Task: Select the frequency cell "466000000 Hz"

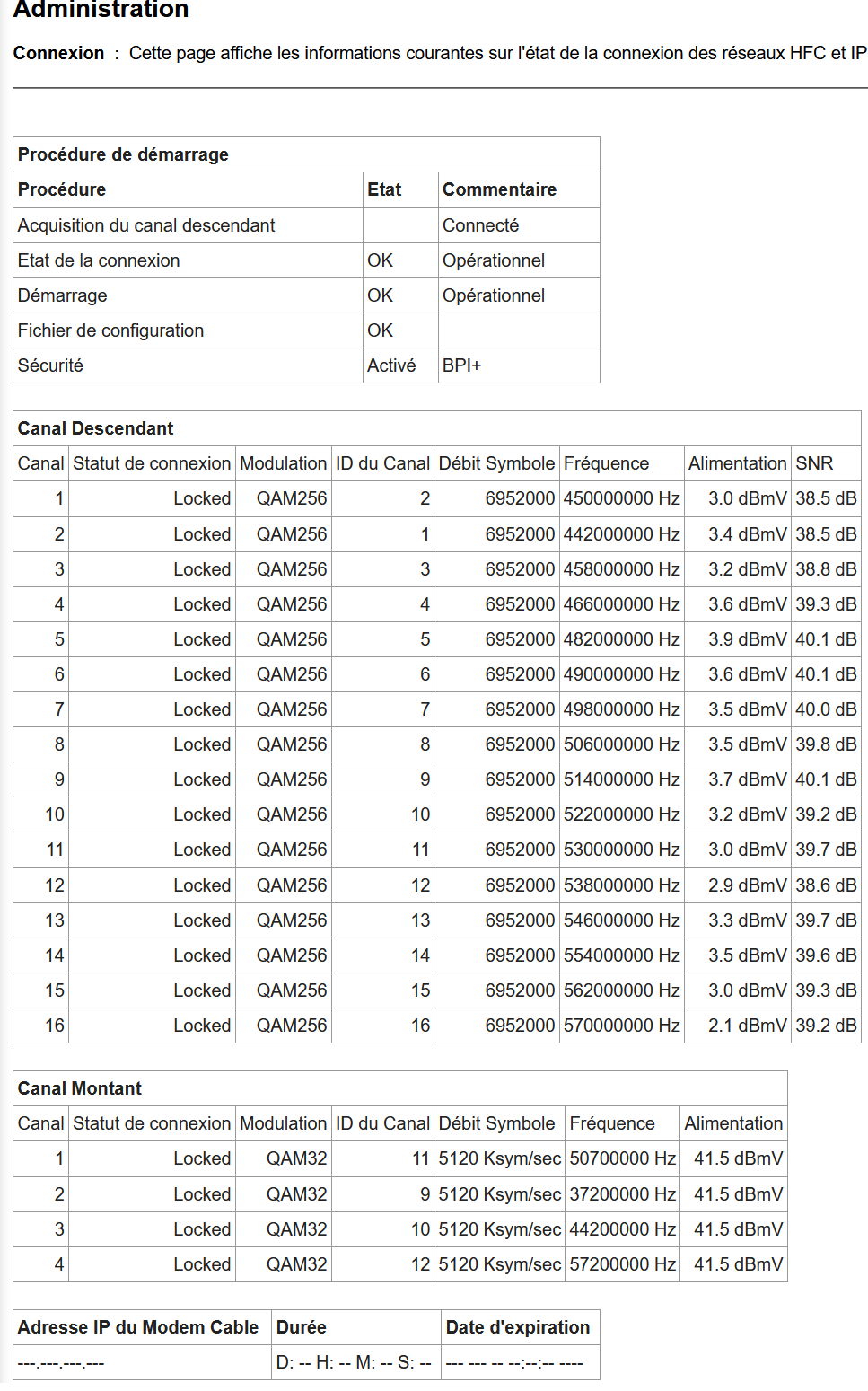Action: click(622, 604)
